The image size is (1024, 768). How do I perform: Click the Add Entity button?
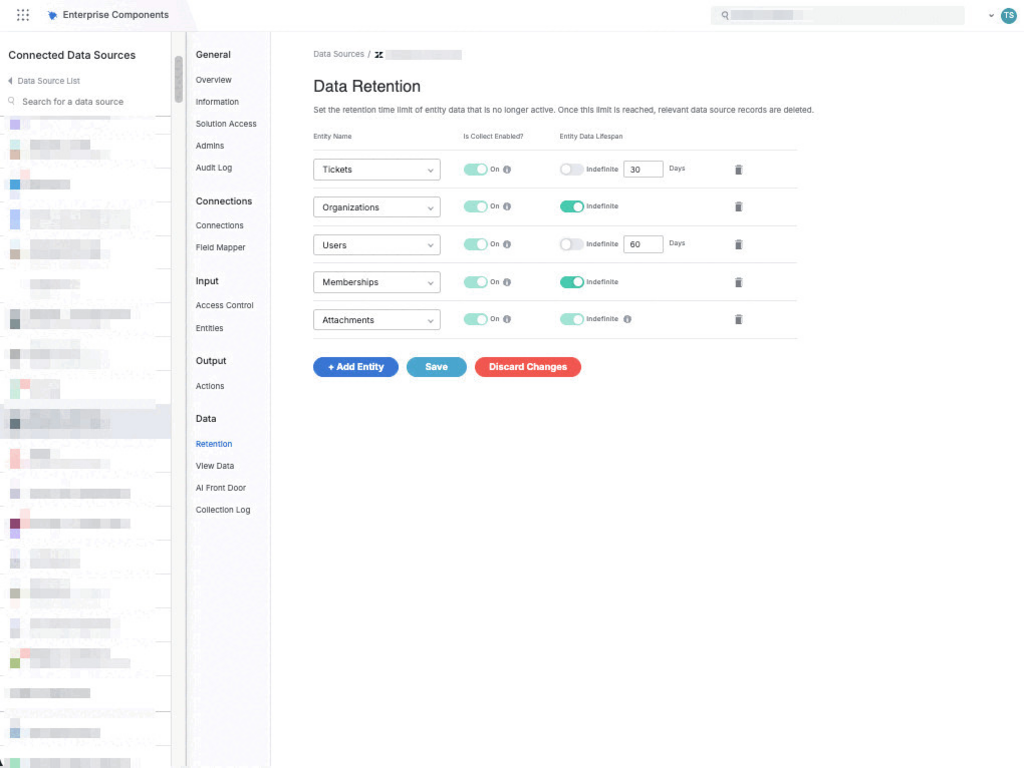355,367
